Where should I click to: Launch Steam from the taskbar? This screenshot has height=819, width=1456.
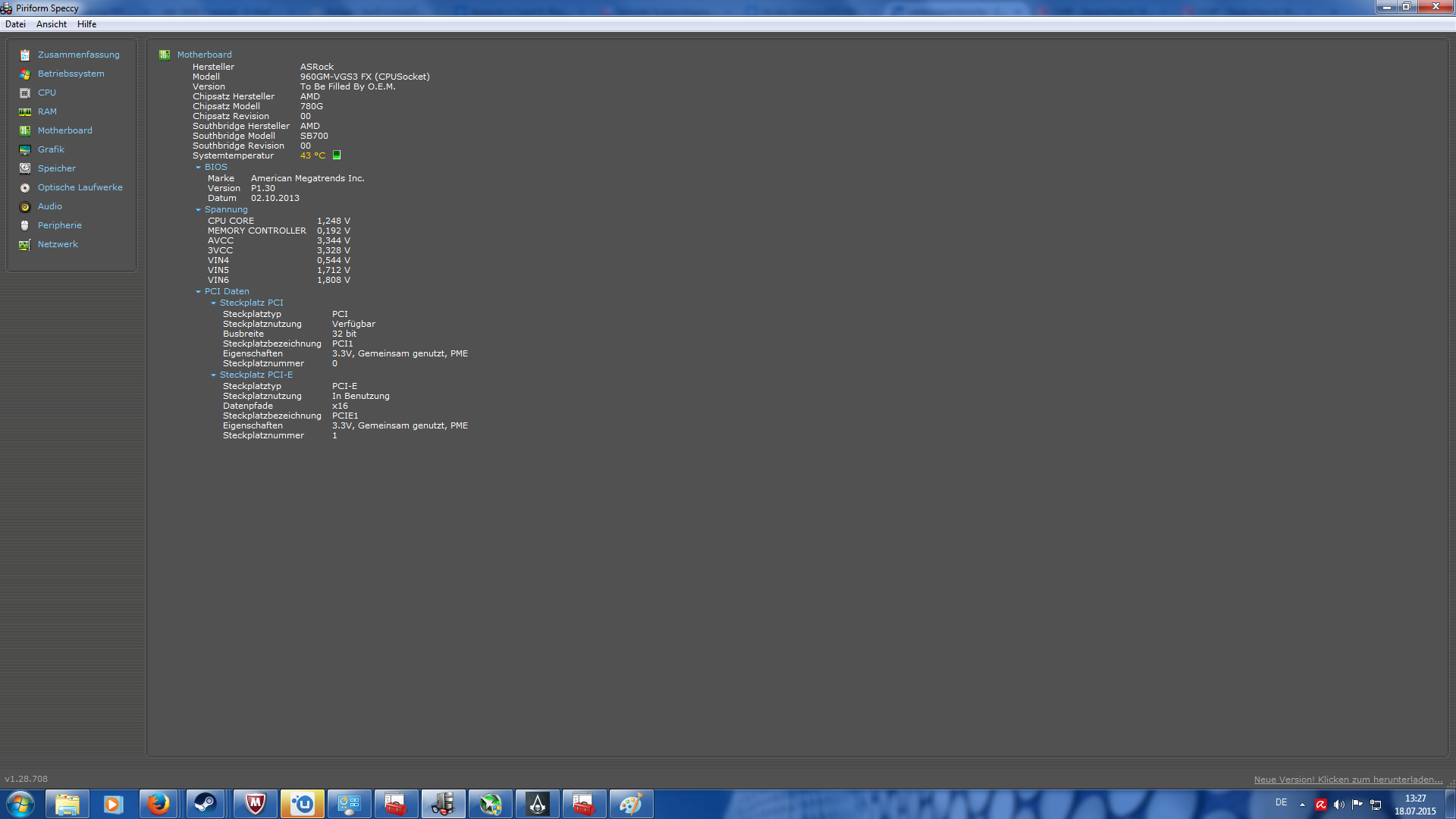(205, 804)
